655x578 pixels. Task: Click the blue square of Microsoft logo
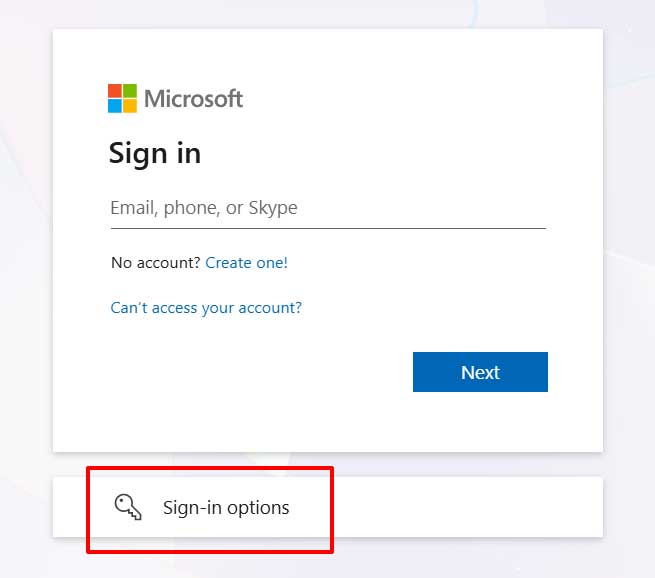tap(115, 105)
